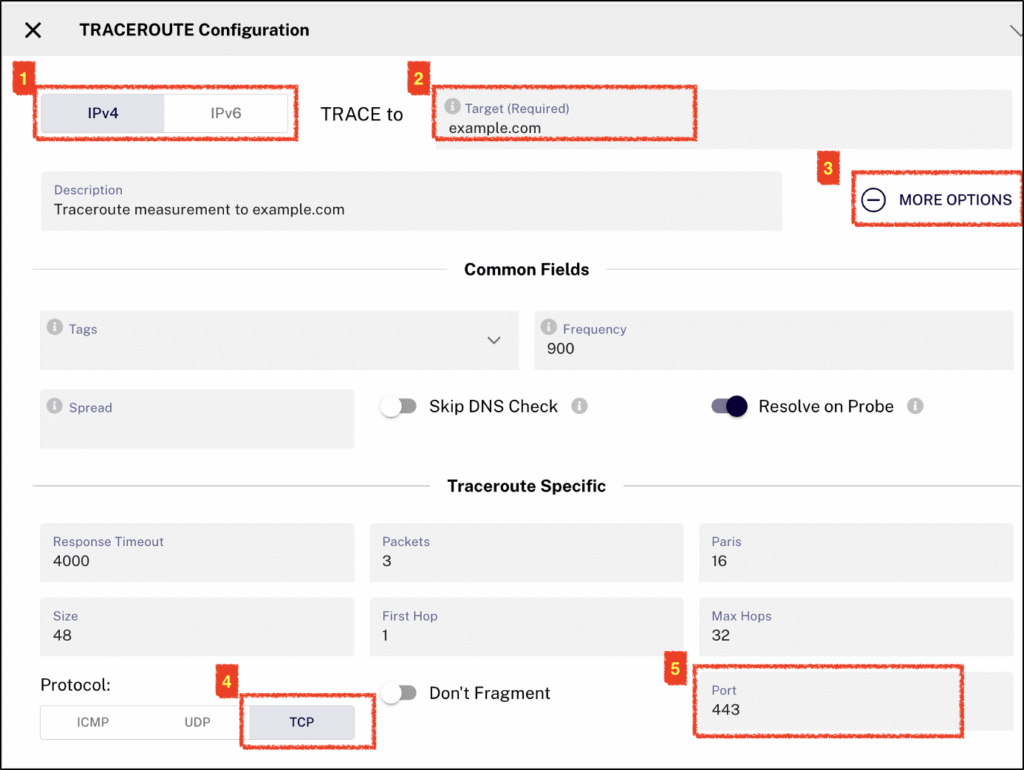The width and height of the screenshot is (1024, 770).
Task: Click info icon beside Skip DNS Check
Action: coord(579,406)
